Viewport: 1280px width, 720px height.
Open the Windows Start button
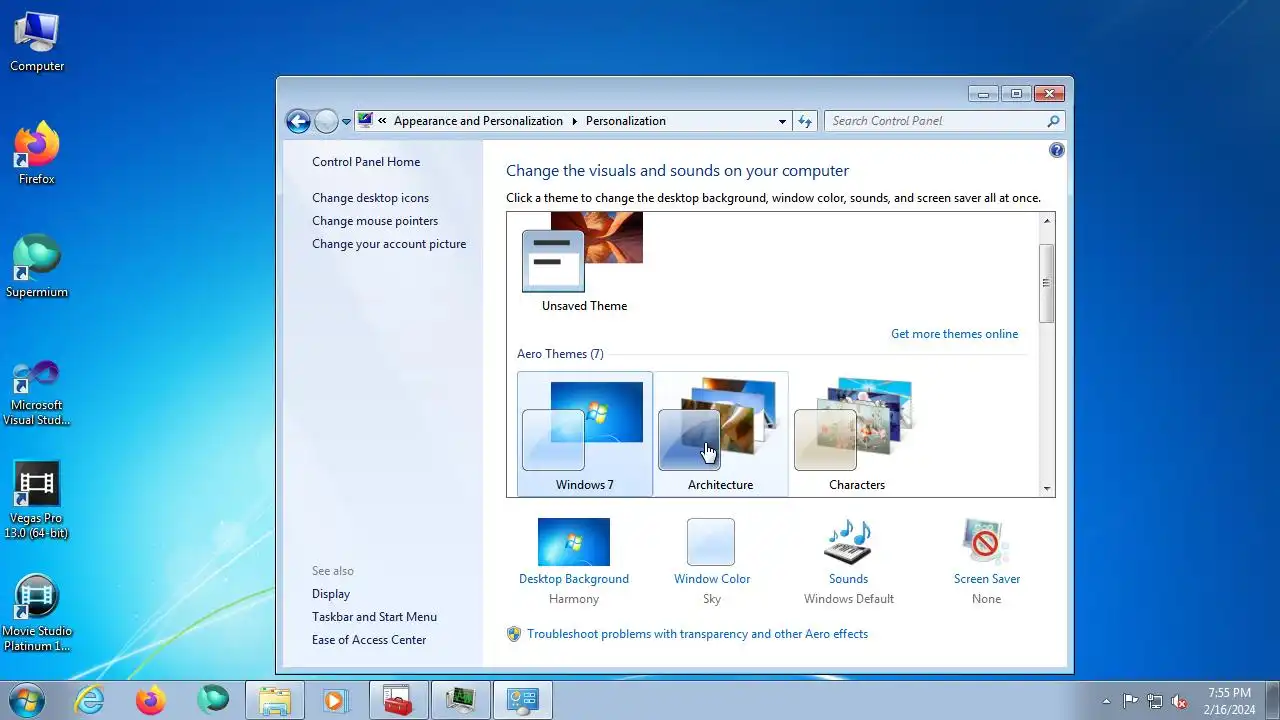tap(26, 699)
